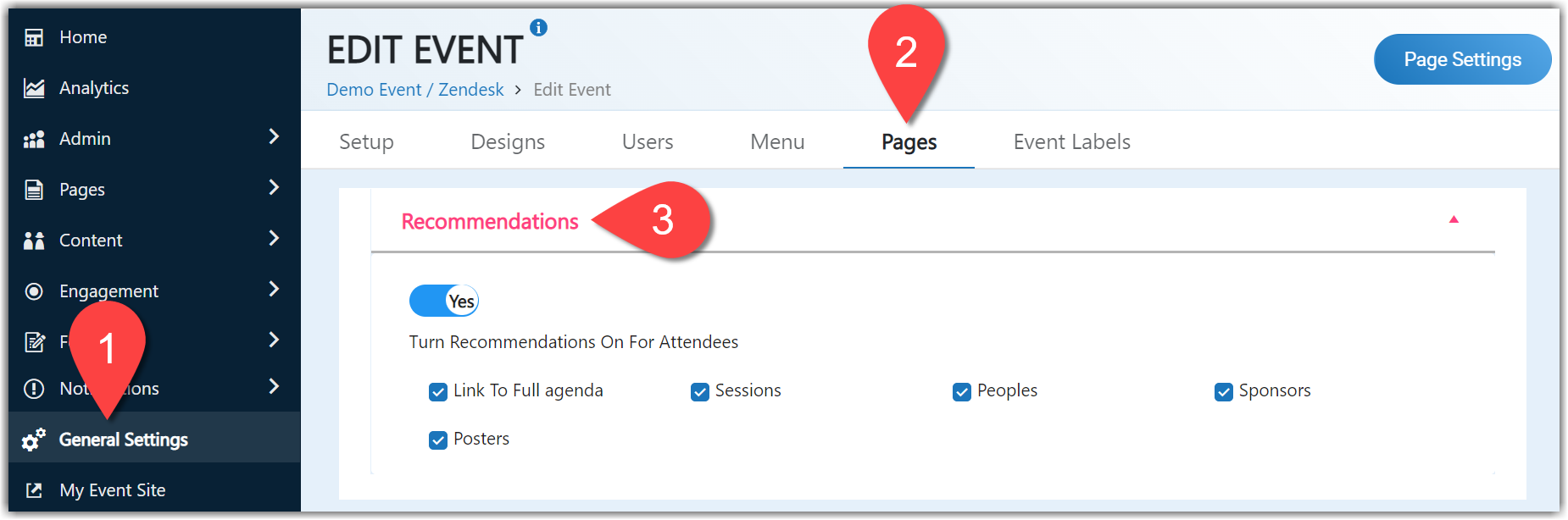Viewport: 1568px width, 520px height.
Task: Uncheck the Sponsors checkbox
Action: click(x=1224, y=391)
